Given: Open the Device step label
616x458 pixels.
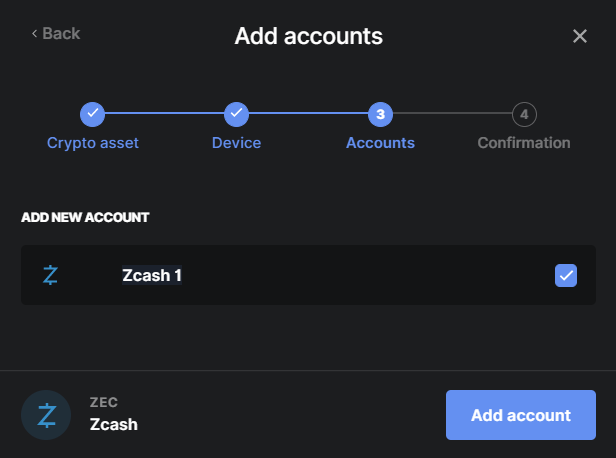Looking at the screenshot, I should (x=236, y=143).
